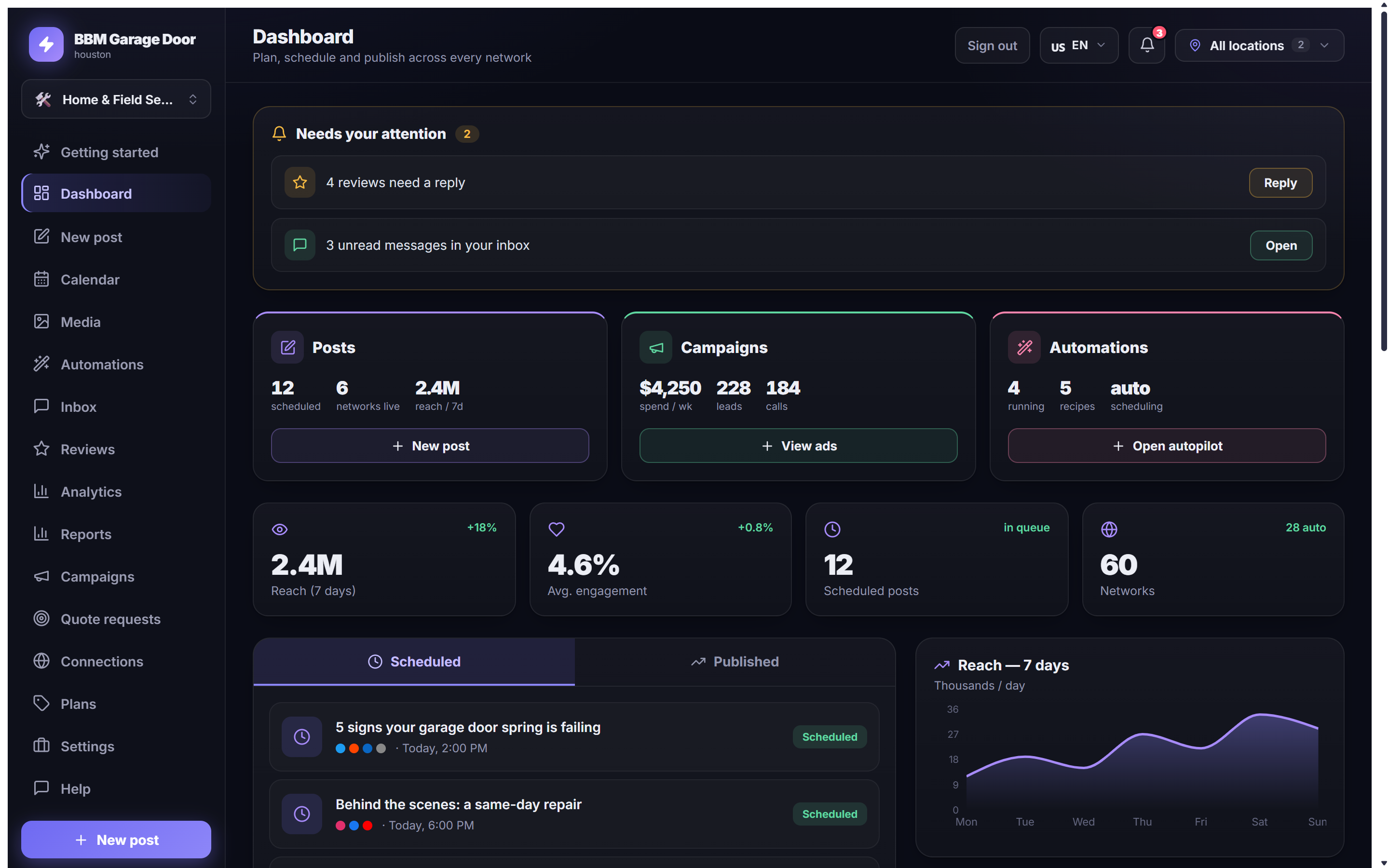The height and width of the screenshot is (868, 1389).
Task: Click the clock icon of Behind the scenes post
Action: click(x=302, y=814)
